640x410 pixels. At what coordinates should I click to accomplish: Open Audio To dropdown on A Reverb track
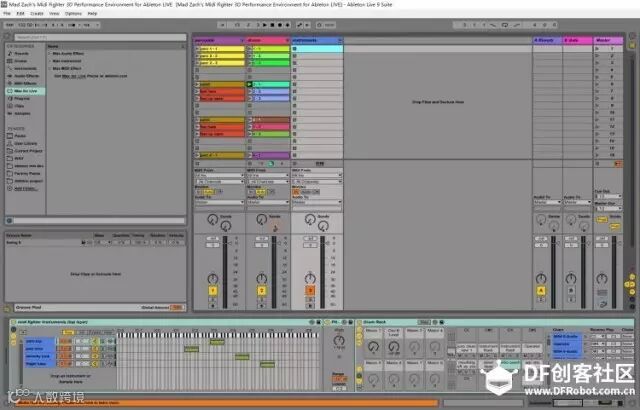(x=547, y=202)
